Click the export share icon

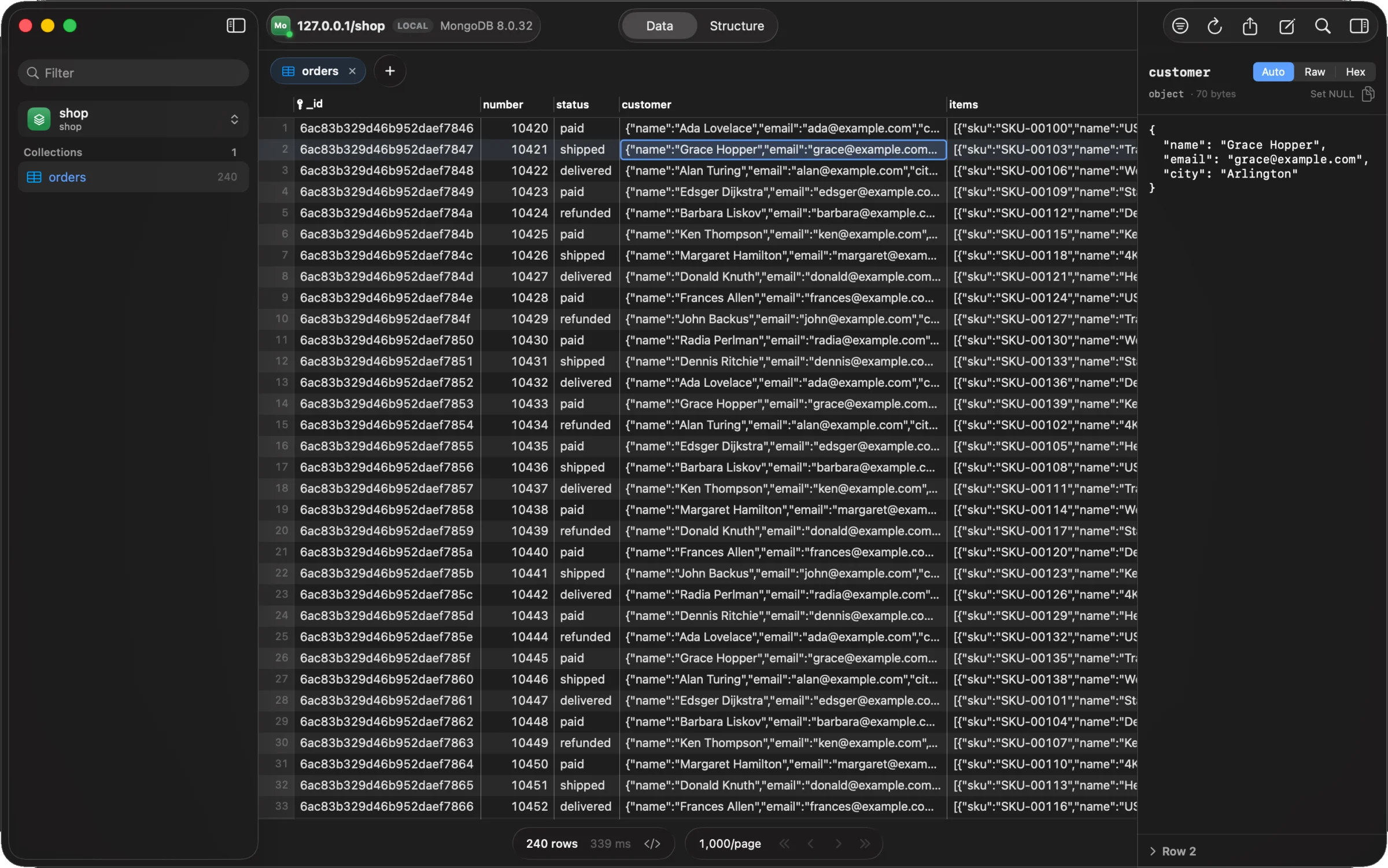click(x=1250, y=26)
